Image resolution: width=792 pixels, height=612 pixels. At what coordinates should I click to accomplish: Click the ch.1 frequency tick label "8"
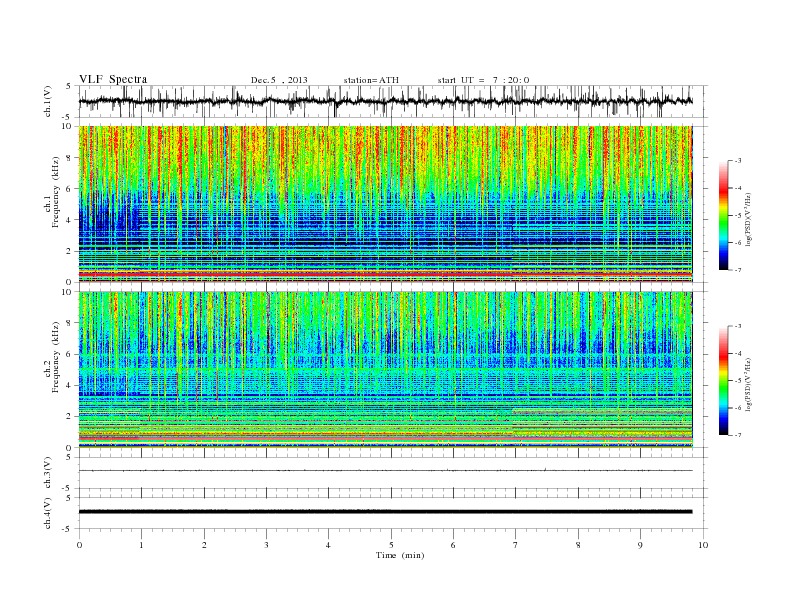pos(69,158)
